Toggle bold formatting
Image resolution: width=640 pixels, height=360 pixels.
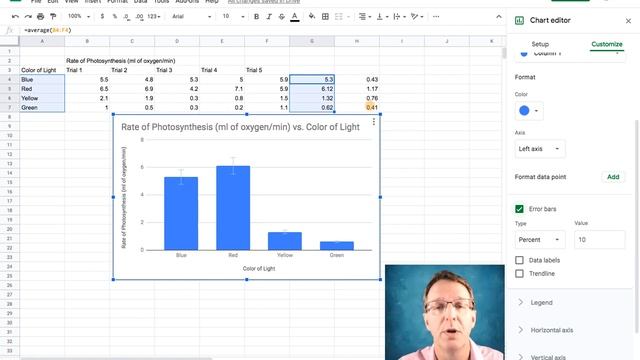click(x=256, y=17)
